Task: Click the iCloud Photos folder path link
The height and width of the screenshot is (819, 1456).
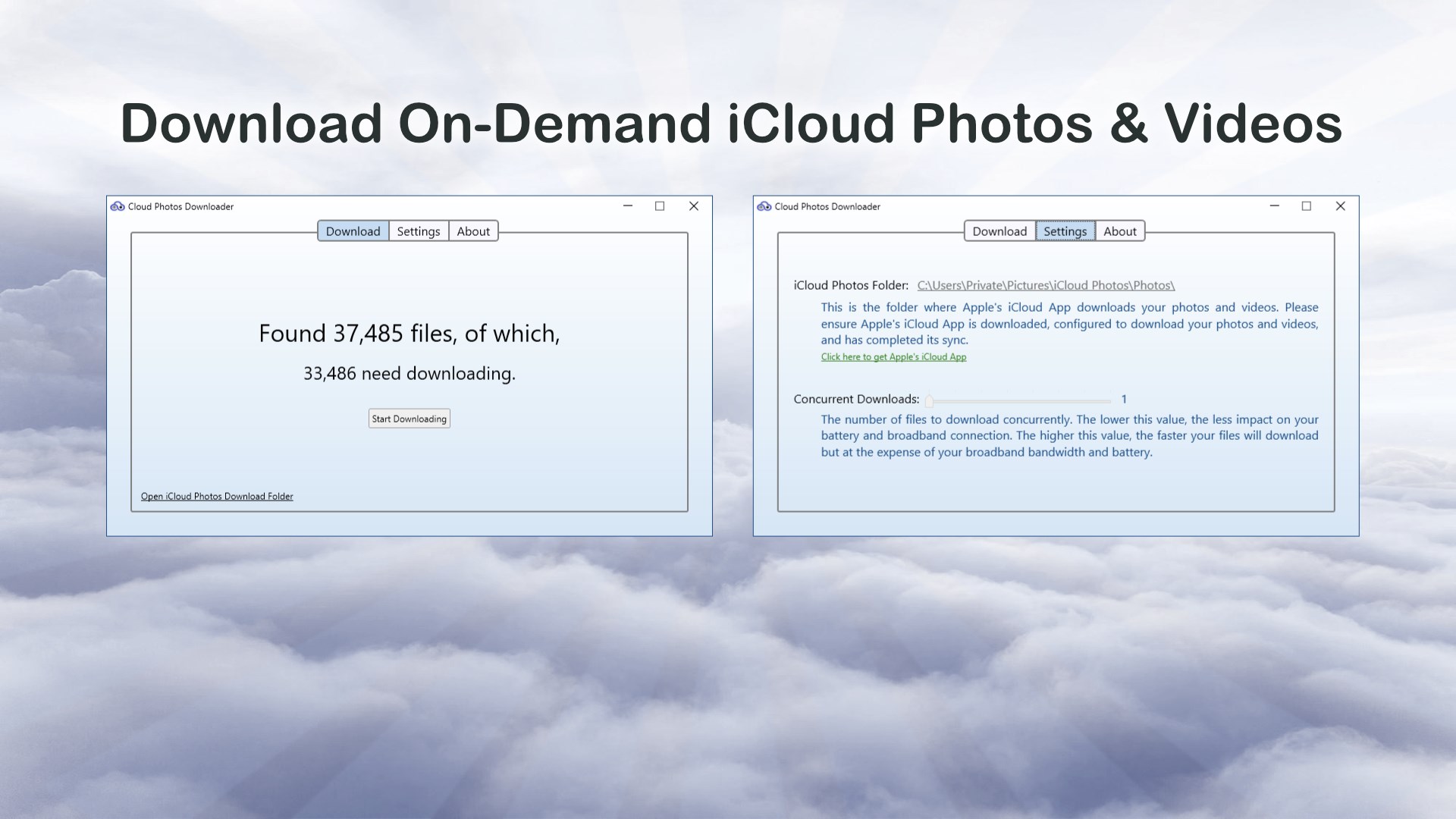Action: point(1045,285)
